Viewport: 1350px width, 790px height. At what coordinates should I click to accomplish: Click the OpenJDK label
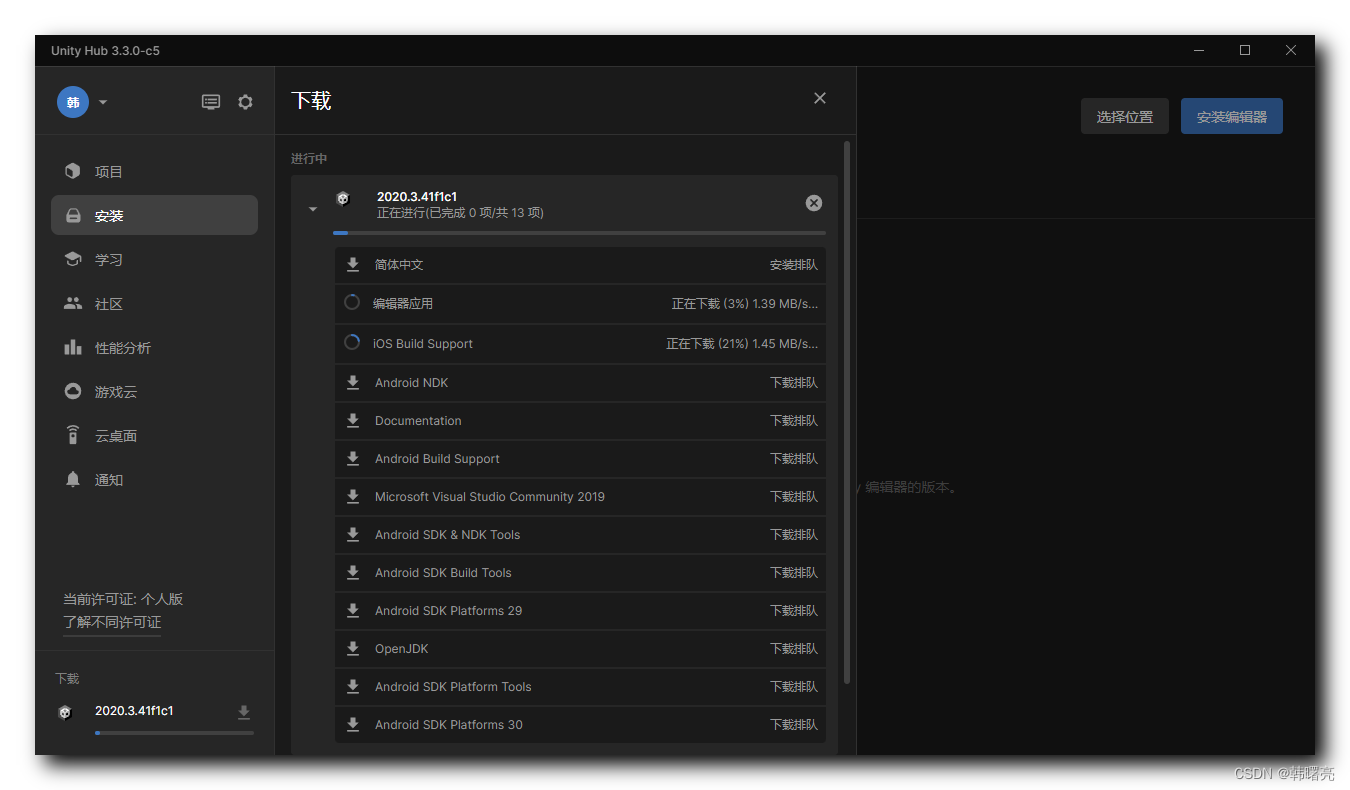402,649
